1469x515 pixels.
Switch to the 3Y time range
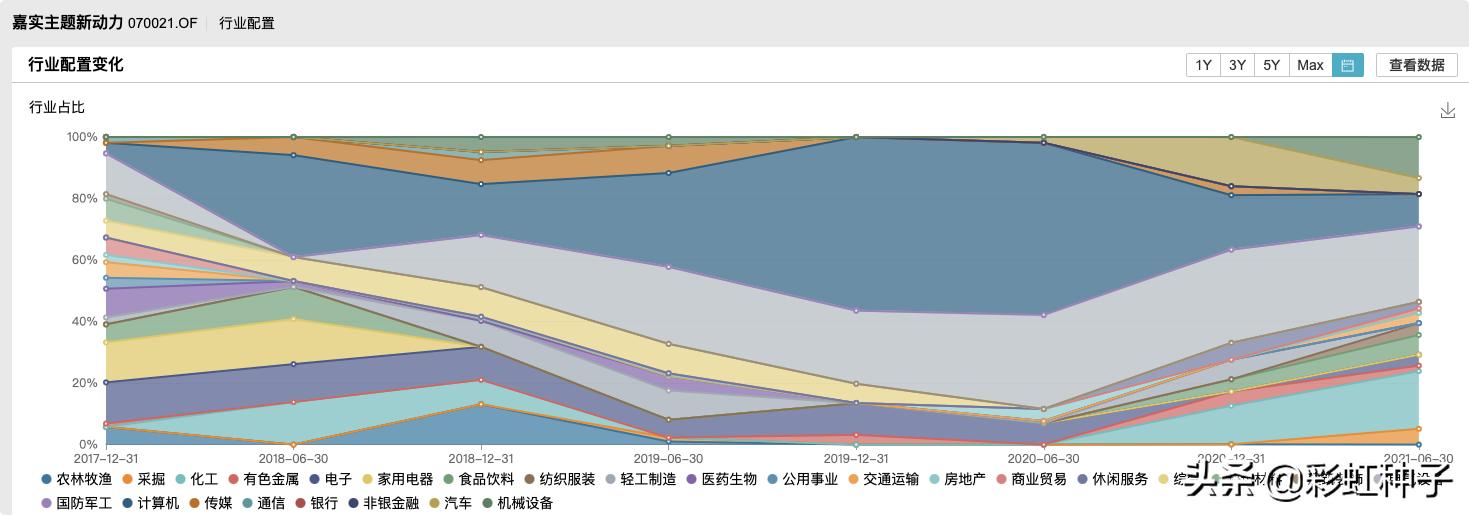[1237, 65]
